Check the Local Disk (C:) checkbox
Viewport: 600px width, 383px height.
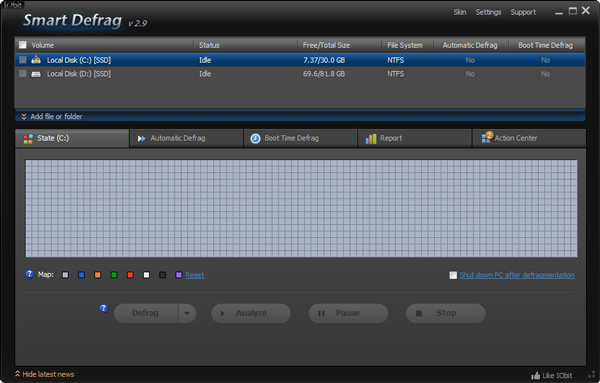(x=23, y=60)
